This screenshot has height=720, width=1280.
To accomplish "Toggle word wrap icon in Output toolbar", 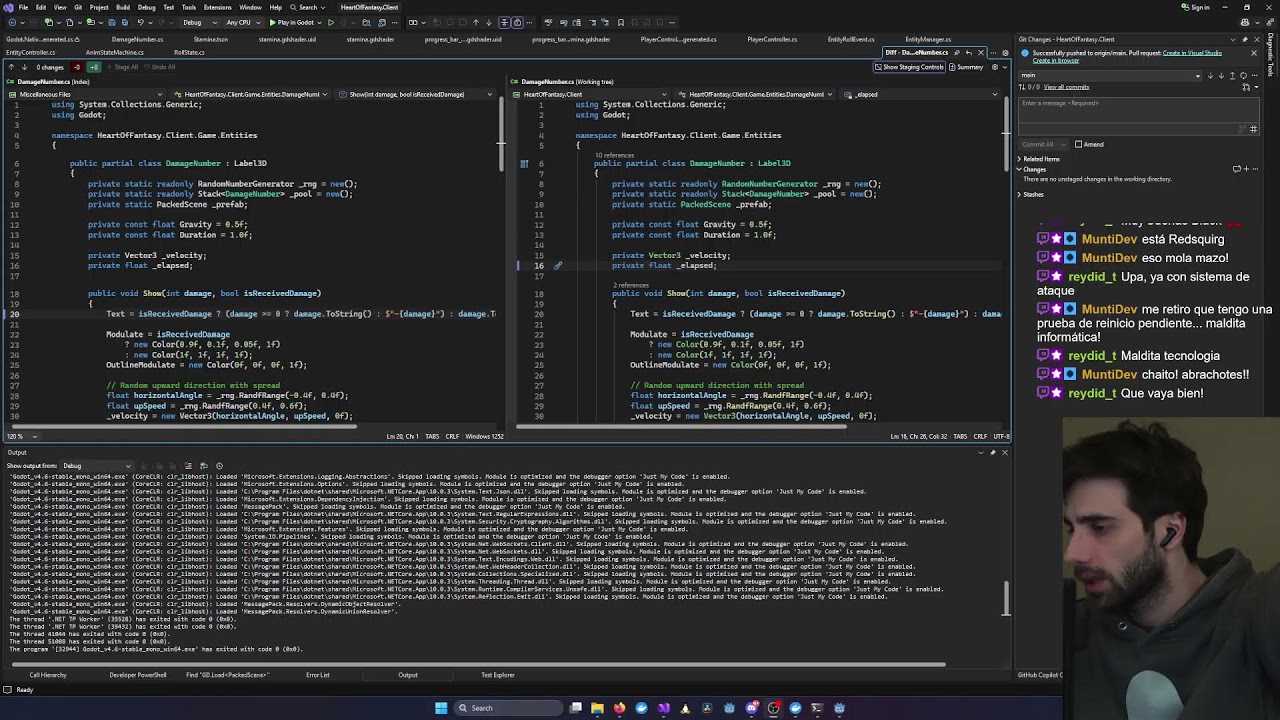I will click(204, 466).
